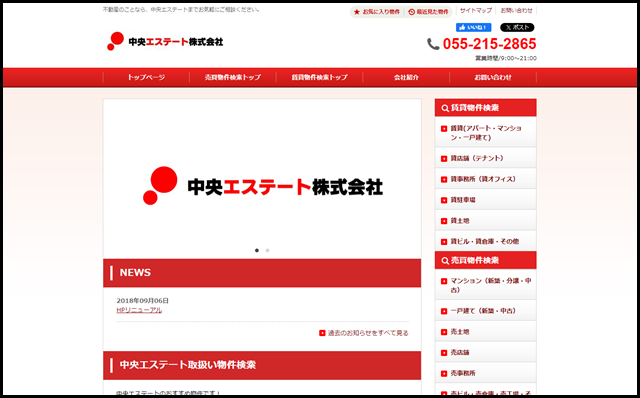The height and width of the screenshot is (398, 640).
Task: Click the red arrow icon beside 貸店舗（テナント）
Action: (x=444, y=159)
